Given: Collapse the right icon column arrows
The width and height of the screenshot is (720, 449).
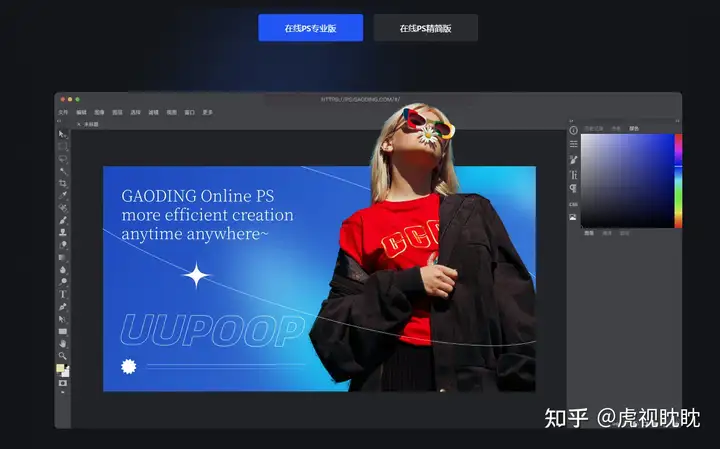Looking at the screenshot, I should coord(571,121).
